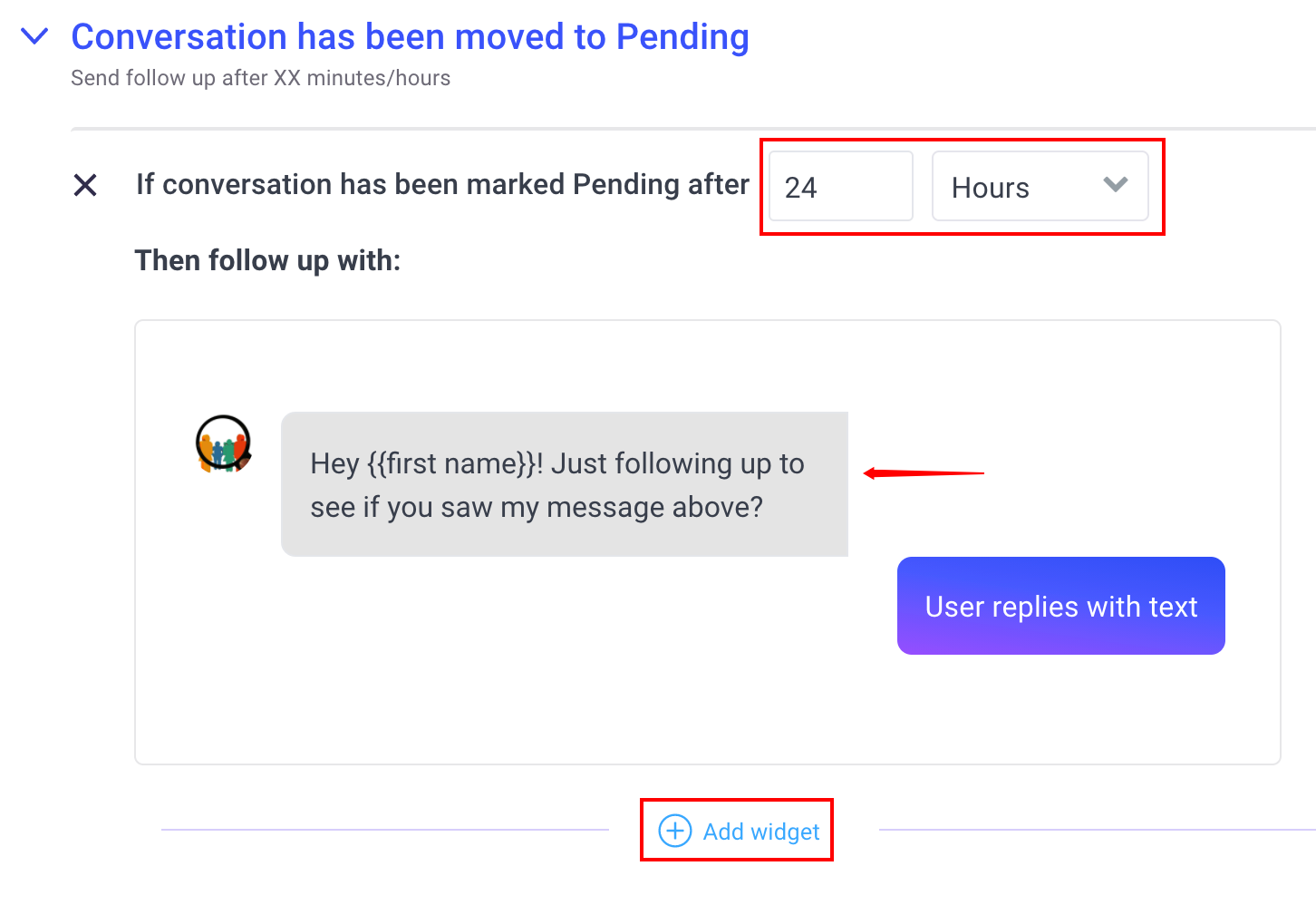Click the 'Then follow up with:' label
Image resolution: width=1316 pixels, height=905 pixels.
(x=267, y=260)
